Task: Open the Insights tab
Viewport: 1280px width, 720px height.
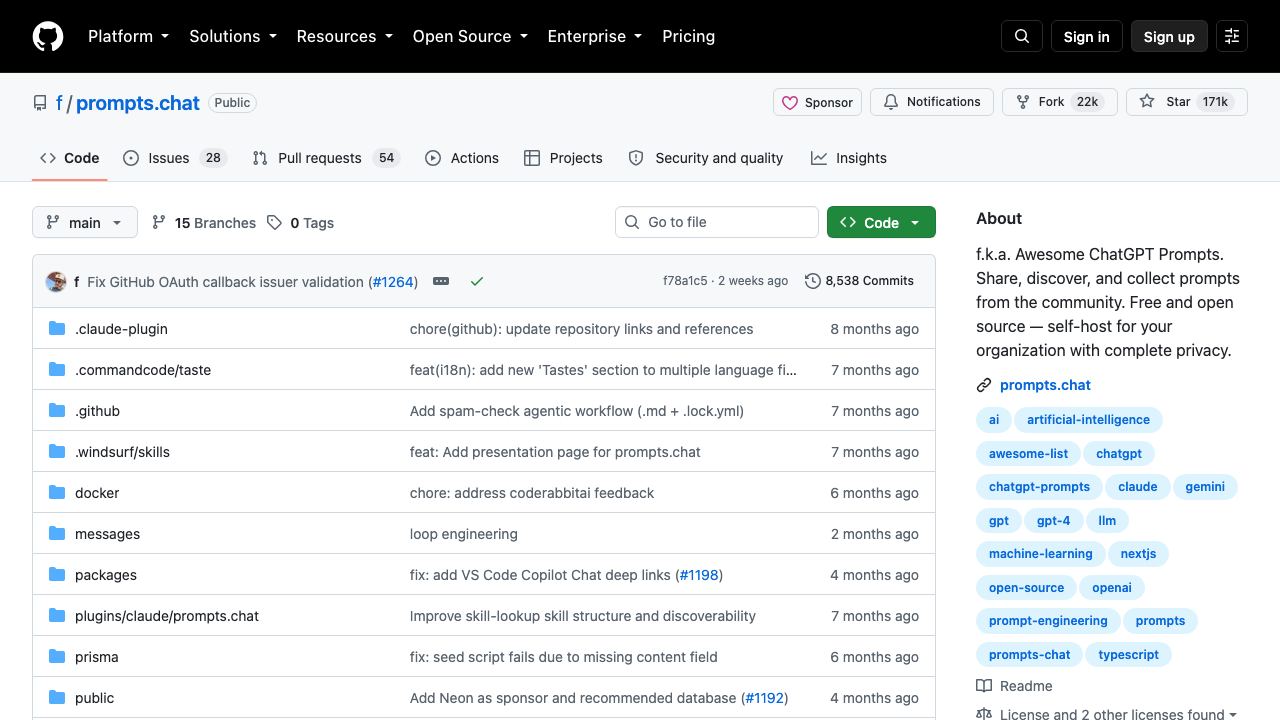Action: [849, 158]
